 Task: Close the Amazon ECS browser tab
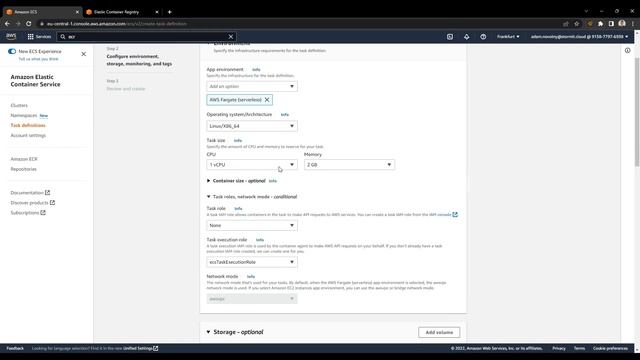tap(77, 12)
